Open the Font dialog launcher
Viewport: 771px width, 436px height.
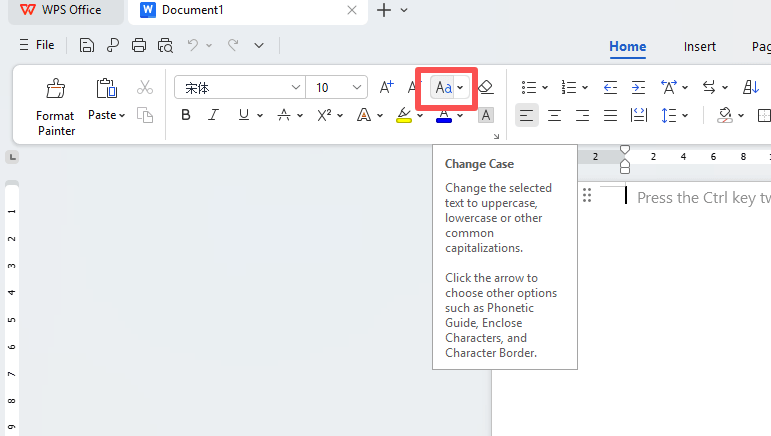[x=496, y=137]
